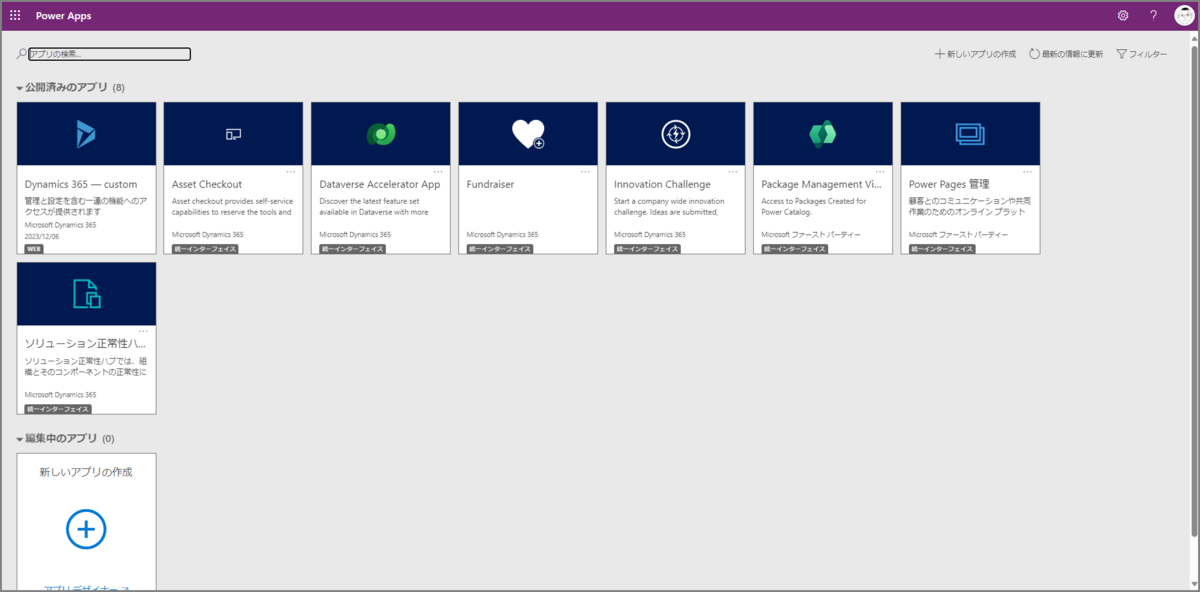The width and height of the screenshot is (1200, 592).
Task: Open more options on Package Management
Action: (880, 172)
